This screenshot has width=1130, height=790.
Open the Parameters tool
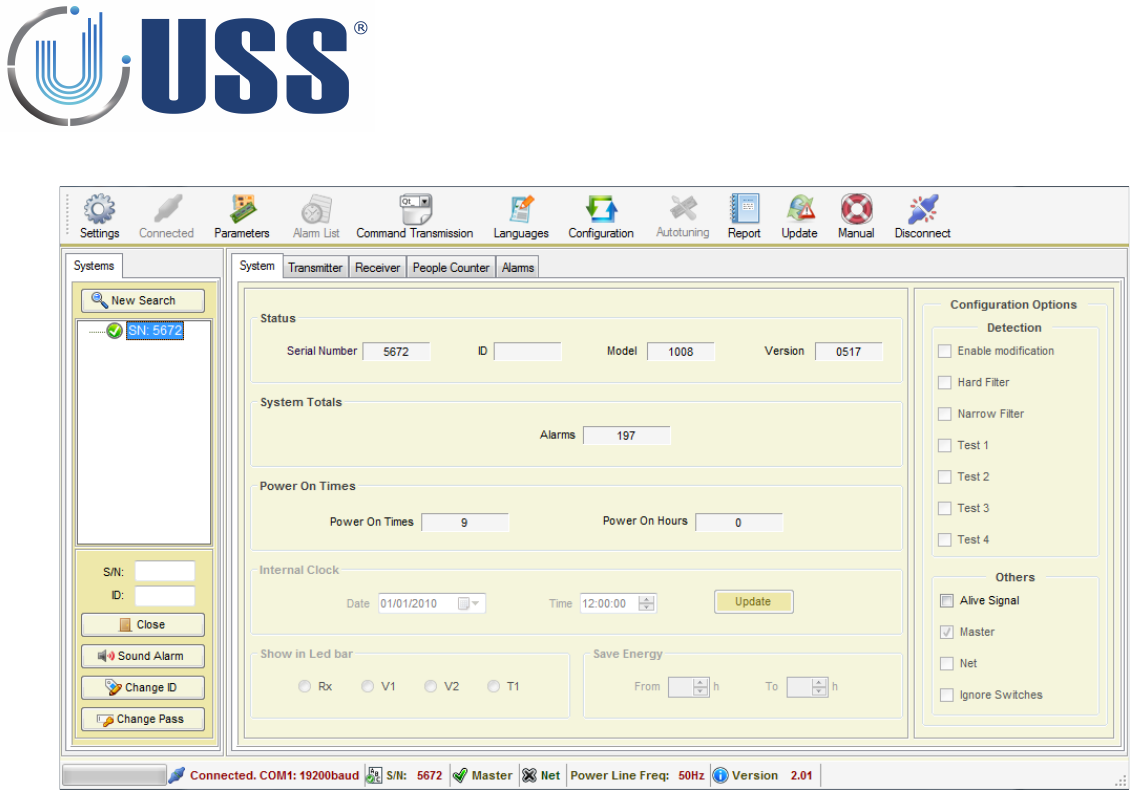(241, 216)
